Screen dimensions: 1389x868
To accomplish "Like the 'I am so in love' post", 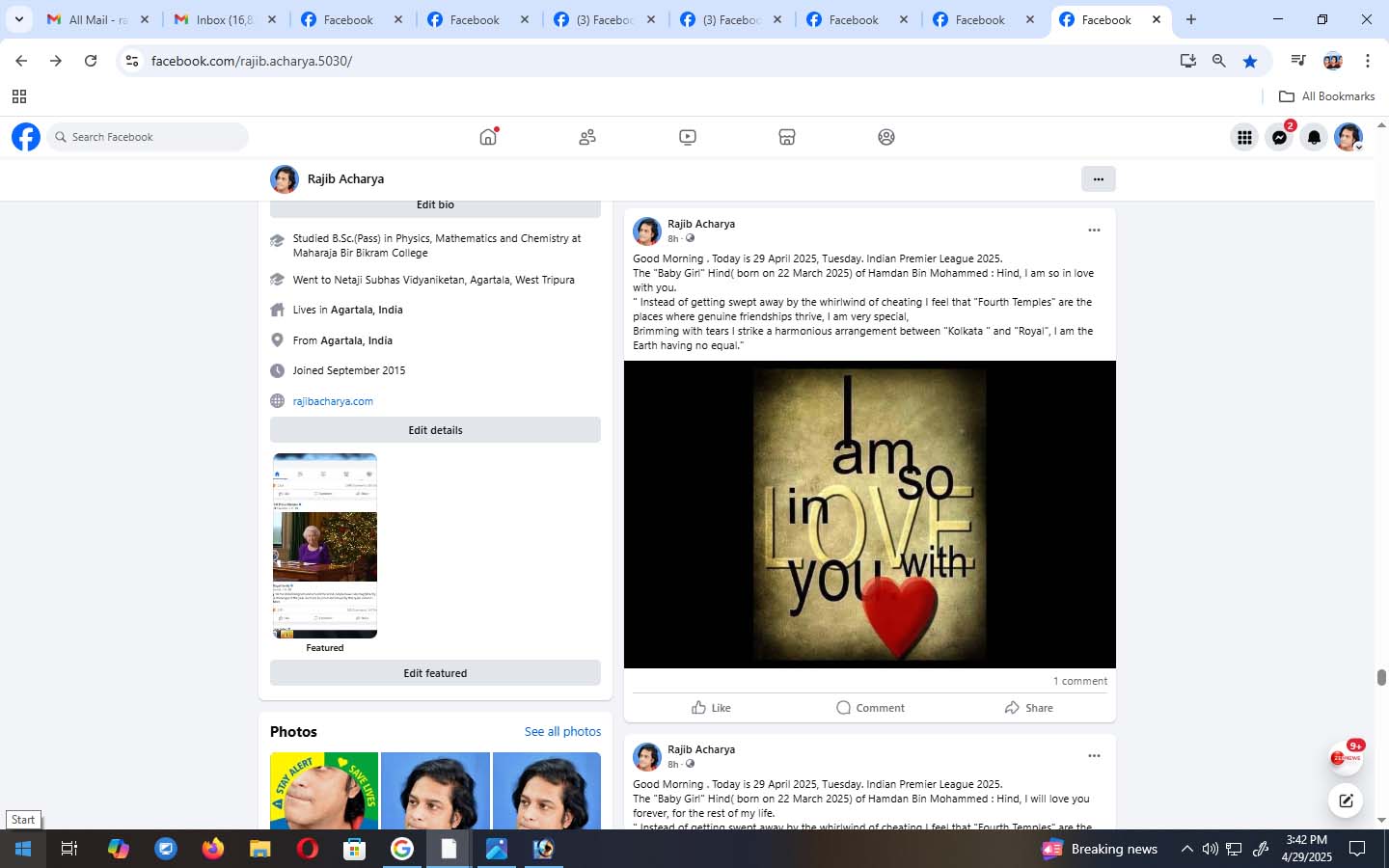I will [x=711, y=708].
